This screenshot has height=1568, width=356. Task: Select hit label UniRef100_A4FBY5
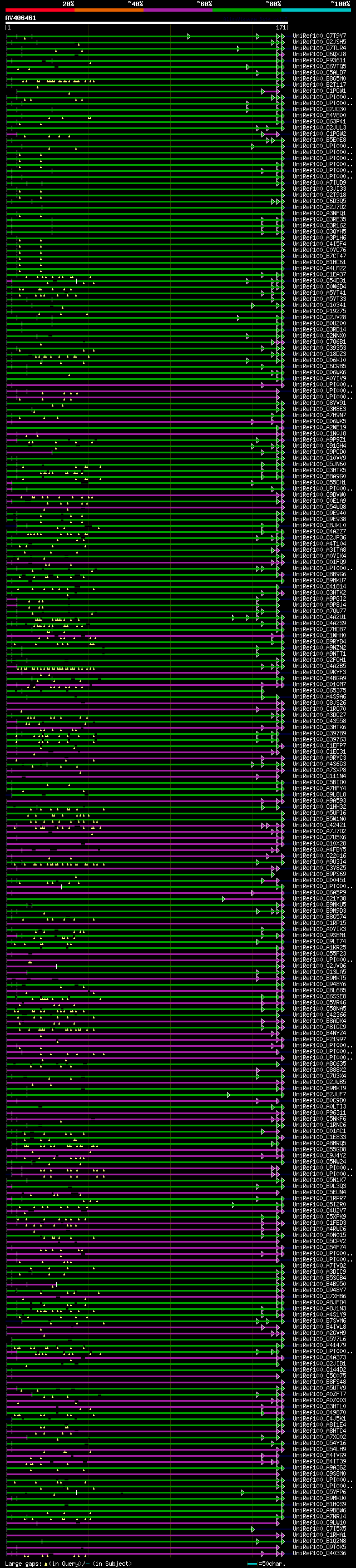(x=319, y=850)
